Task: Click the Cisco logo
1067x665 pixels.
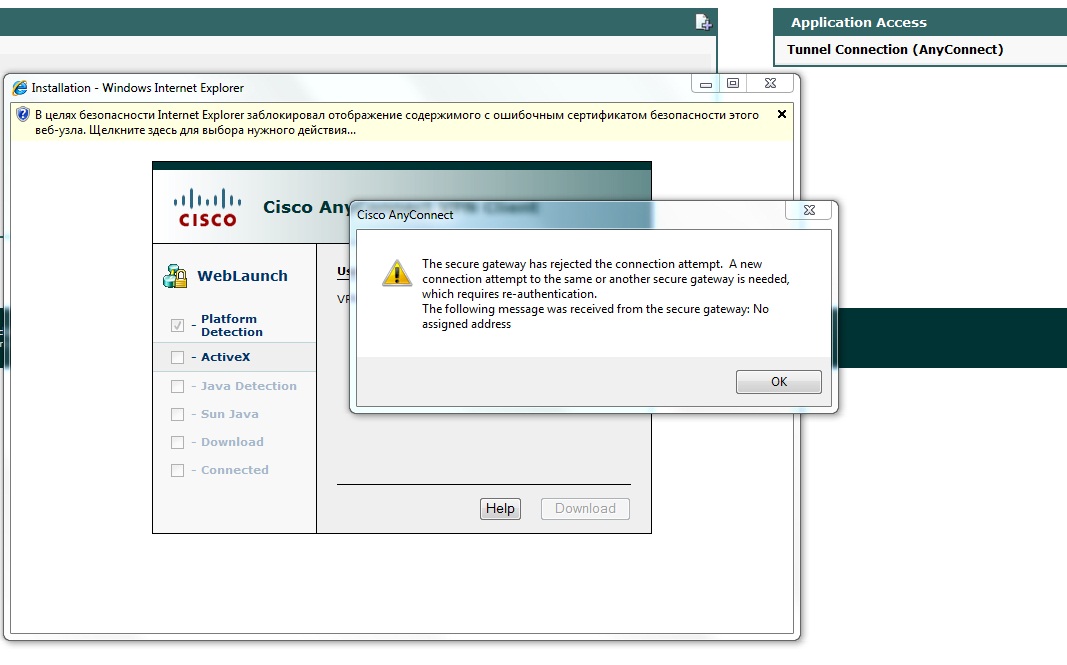Action: 208,207
